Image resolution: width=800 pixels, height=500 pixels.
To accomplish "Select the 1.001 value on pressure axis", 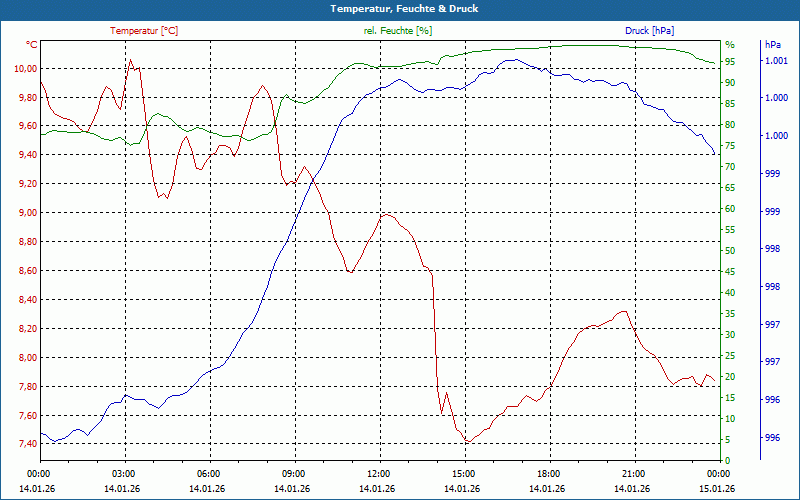I will (x=776, y=61).
